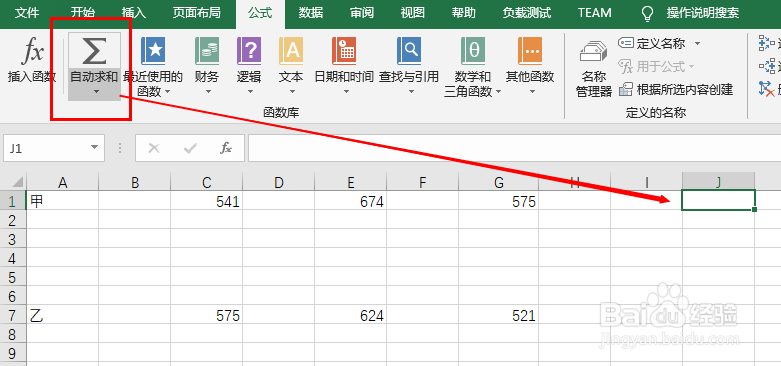Open the Logical (逻辑) functions icon
Image resolution: width=781 pixels, height=366 pixels.
click(x=249, y=51)
